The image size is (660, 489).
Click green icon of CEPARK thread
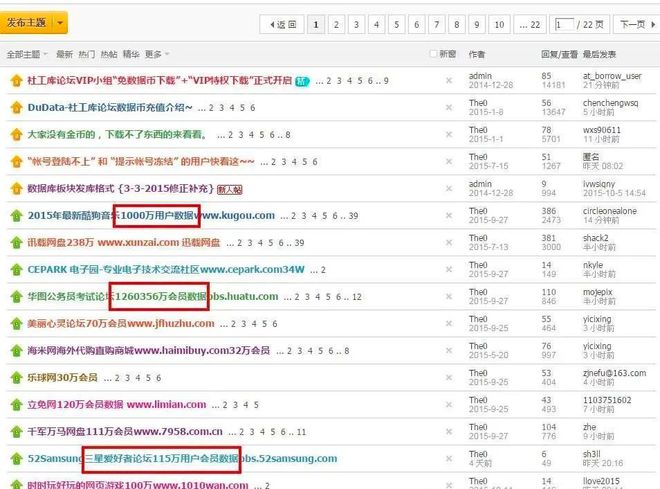[x=16, y=270]
